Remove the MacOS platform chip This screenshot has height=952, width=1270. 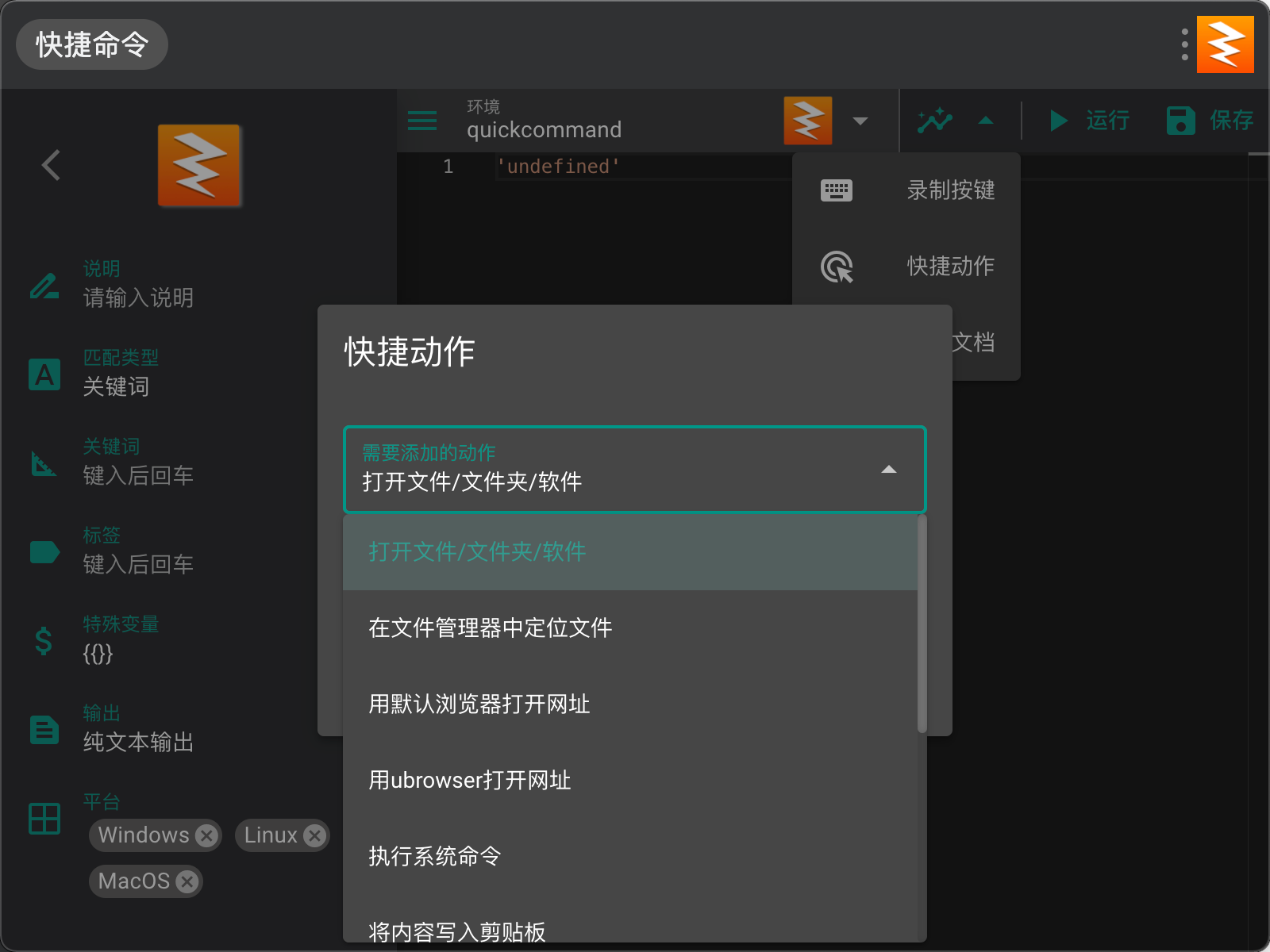point(187,881)
